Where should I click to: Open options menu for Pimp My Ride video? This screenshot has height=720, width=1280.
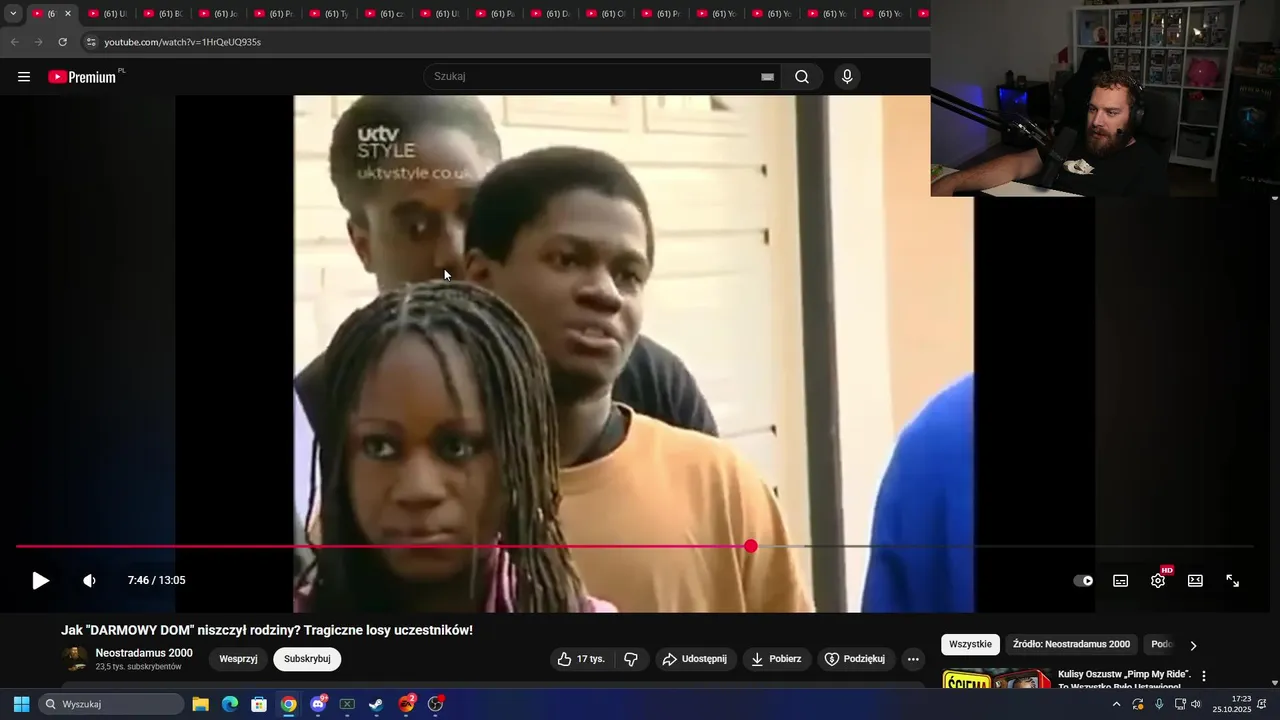pos(1204,676)
